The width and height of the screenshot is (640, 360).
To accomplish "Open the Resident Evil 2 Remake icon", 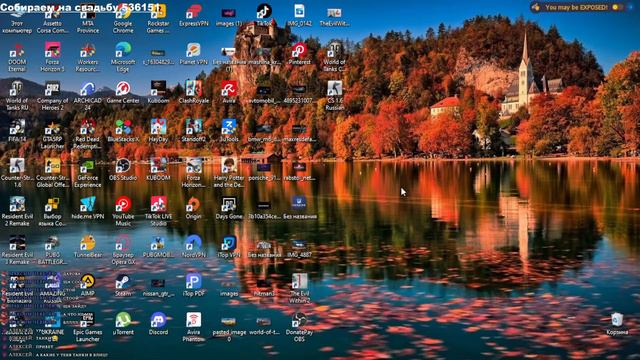I will pyautogui.click(x=17, y=212).
